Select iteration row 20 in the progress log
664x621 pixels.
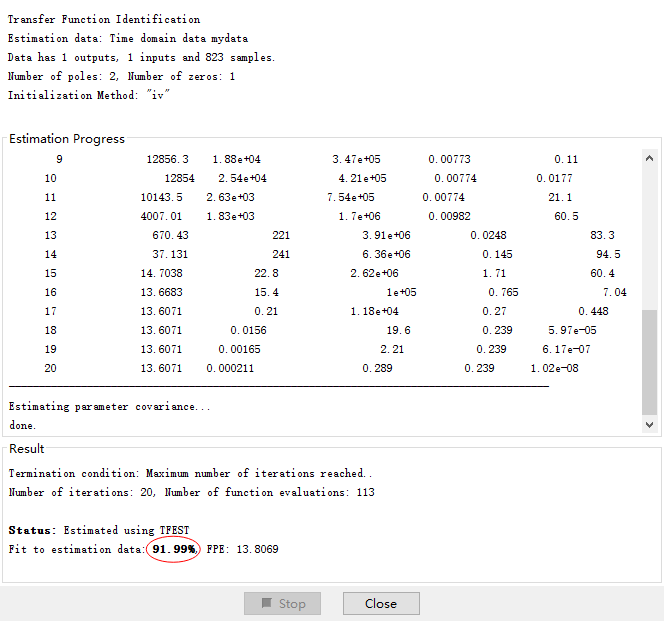tap(300, 368)
